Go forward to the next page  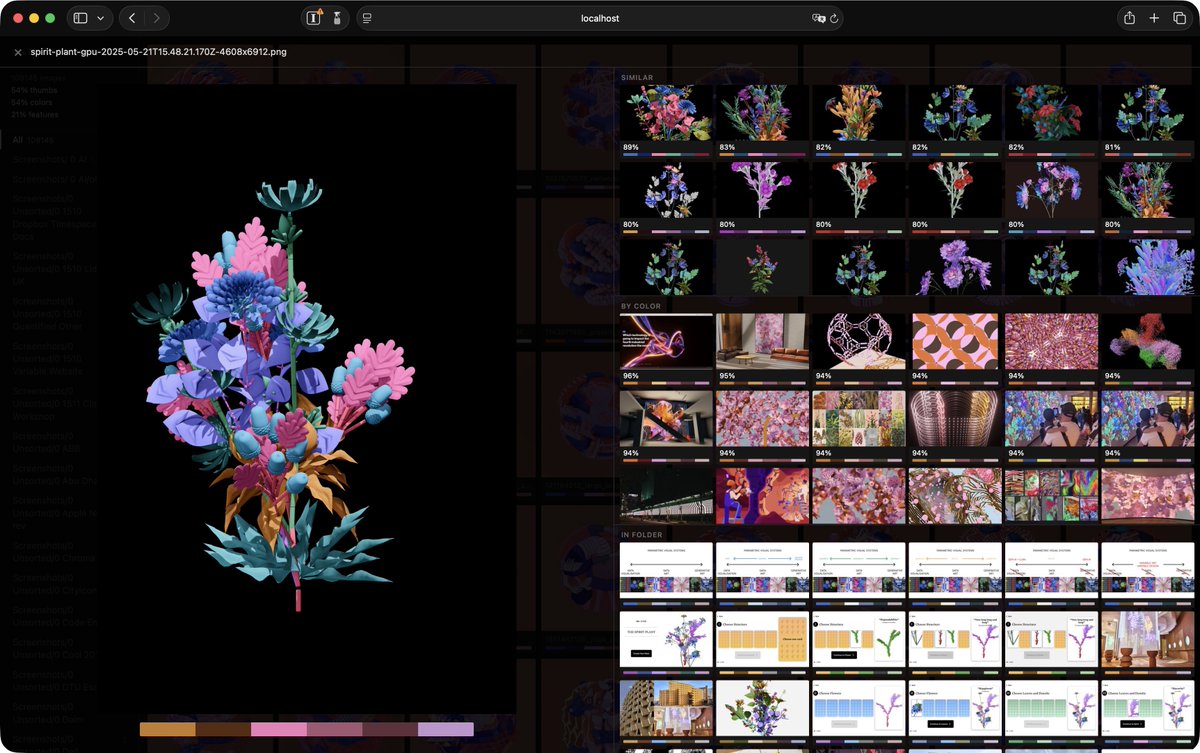[157, 18]
